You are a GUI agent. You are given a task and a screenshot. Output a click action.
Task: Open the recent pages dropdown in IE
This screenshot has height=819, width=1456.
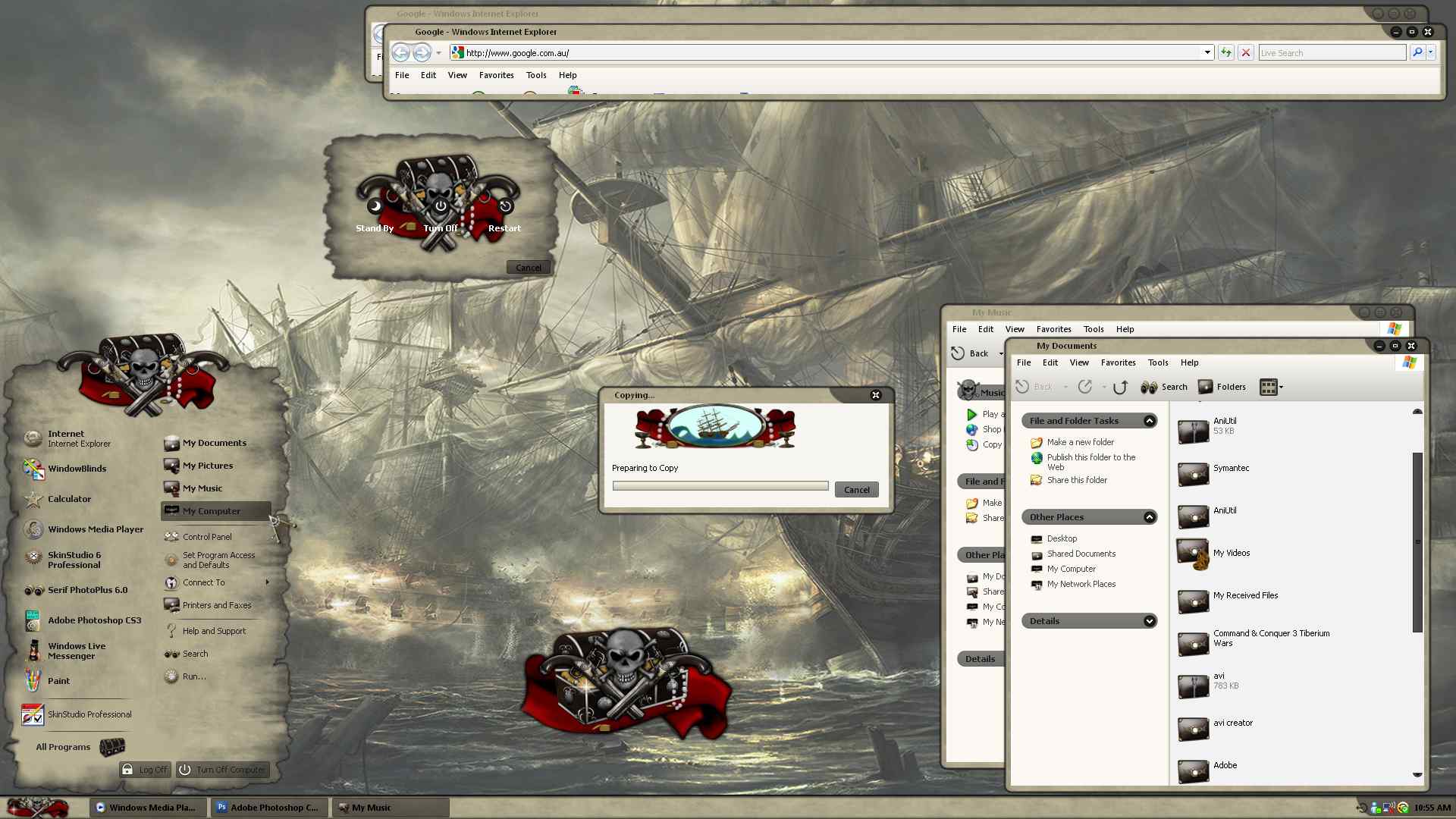438,53
